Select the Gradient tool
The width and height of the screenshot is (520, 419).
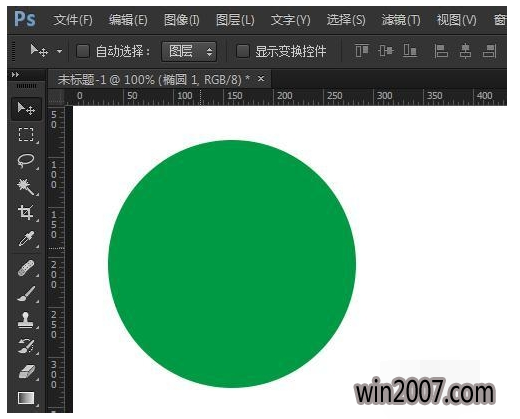26,398
